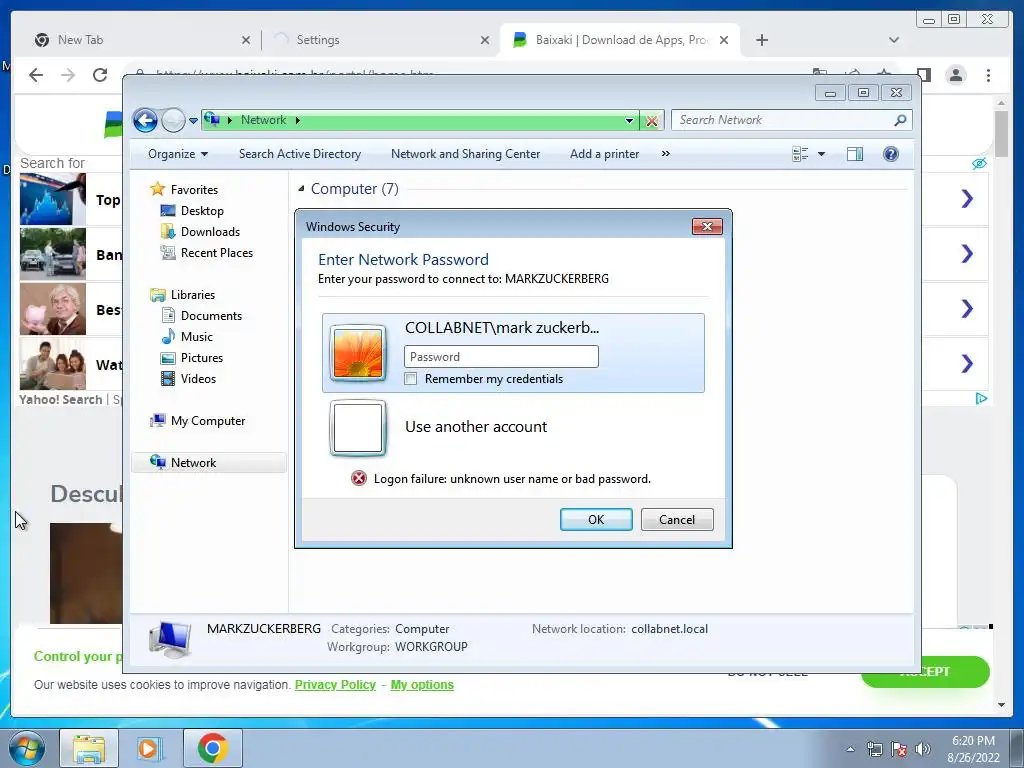The image size is (1024, 768).
Task: Open Desktop in Favorites
Action: click(x=202, y=211)
